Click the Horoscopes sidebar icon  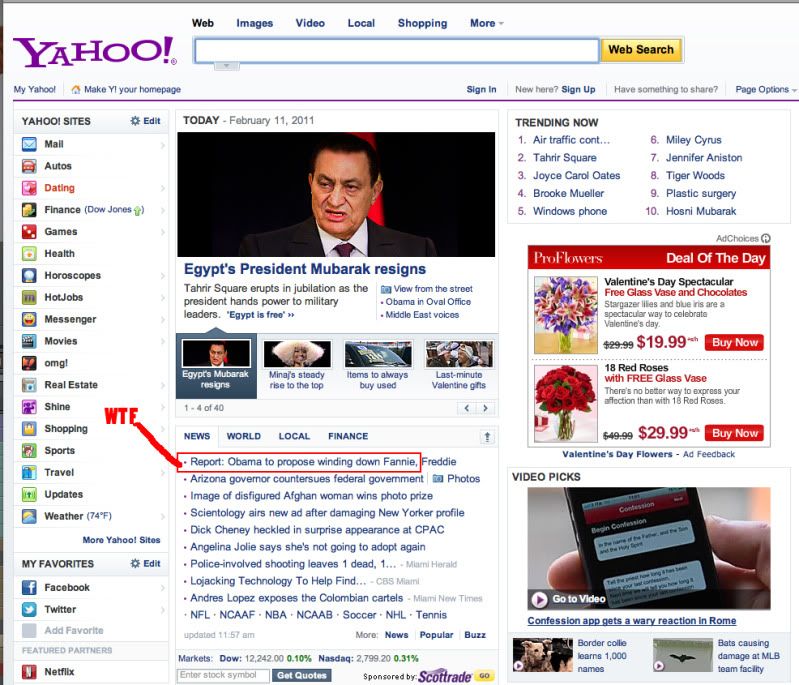pos(29,276)
